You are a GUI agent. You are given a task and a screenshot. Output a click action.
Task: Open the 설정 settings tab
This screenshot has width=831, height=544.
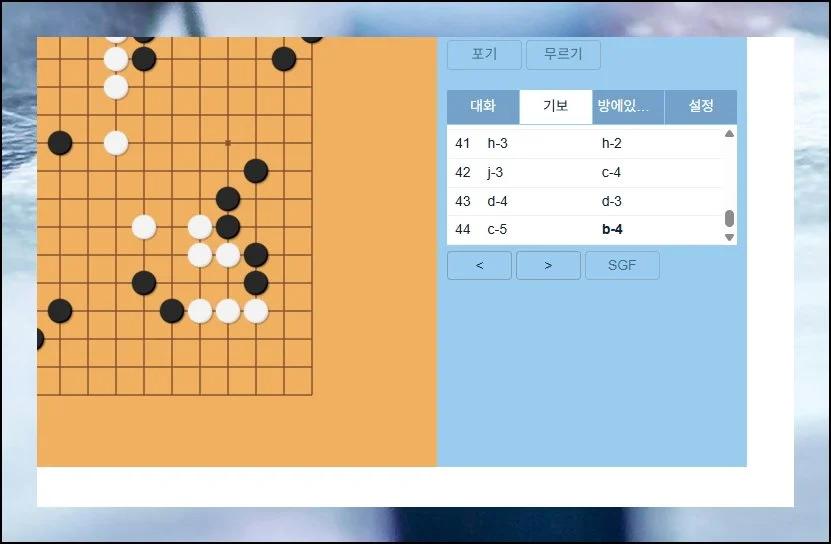(x=700, y=106)
